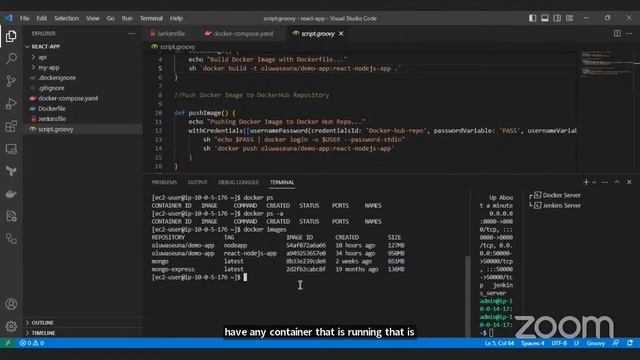Close the script.groovy tab
This screenshot has height=360, width=640.
341,33
